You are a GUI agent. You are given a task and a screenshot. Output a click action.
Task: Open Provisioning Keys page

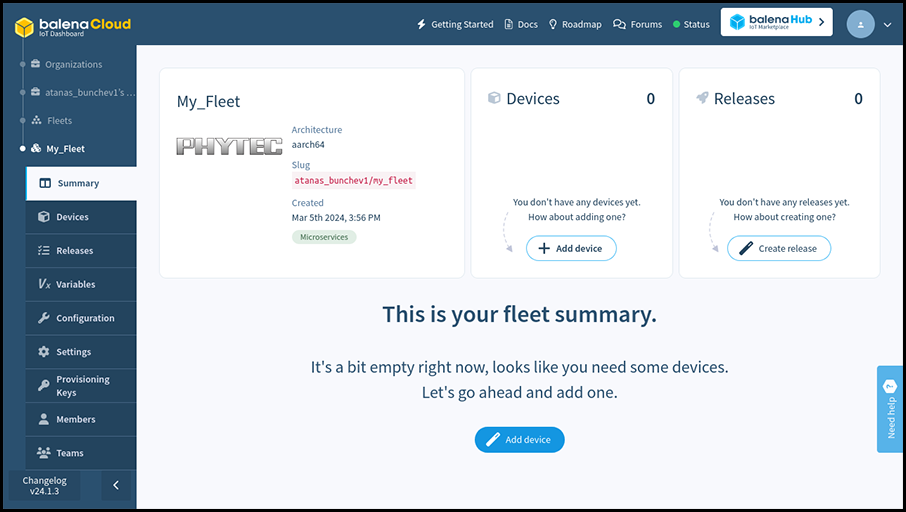click(x=81, y=385)
